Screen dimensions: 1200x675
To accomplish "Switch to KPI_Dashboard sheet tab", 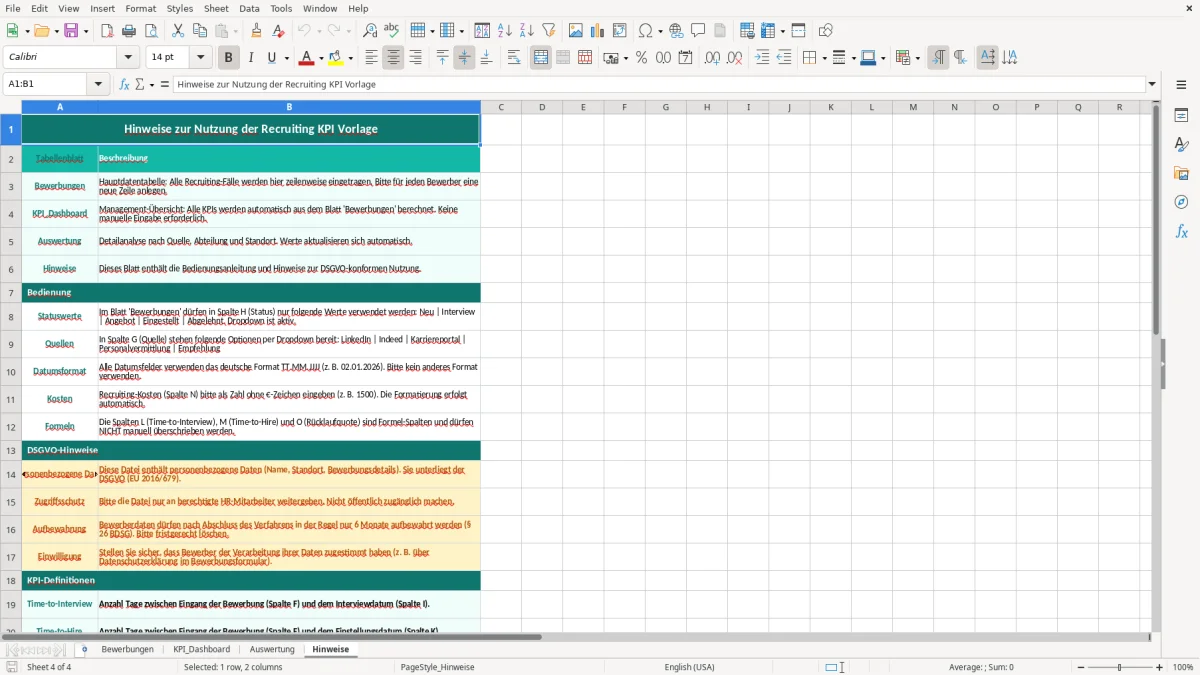I will [x=202, y=650].
